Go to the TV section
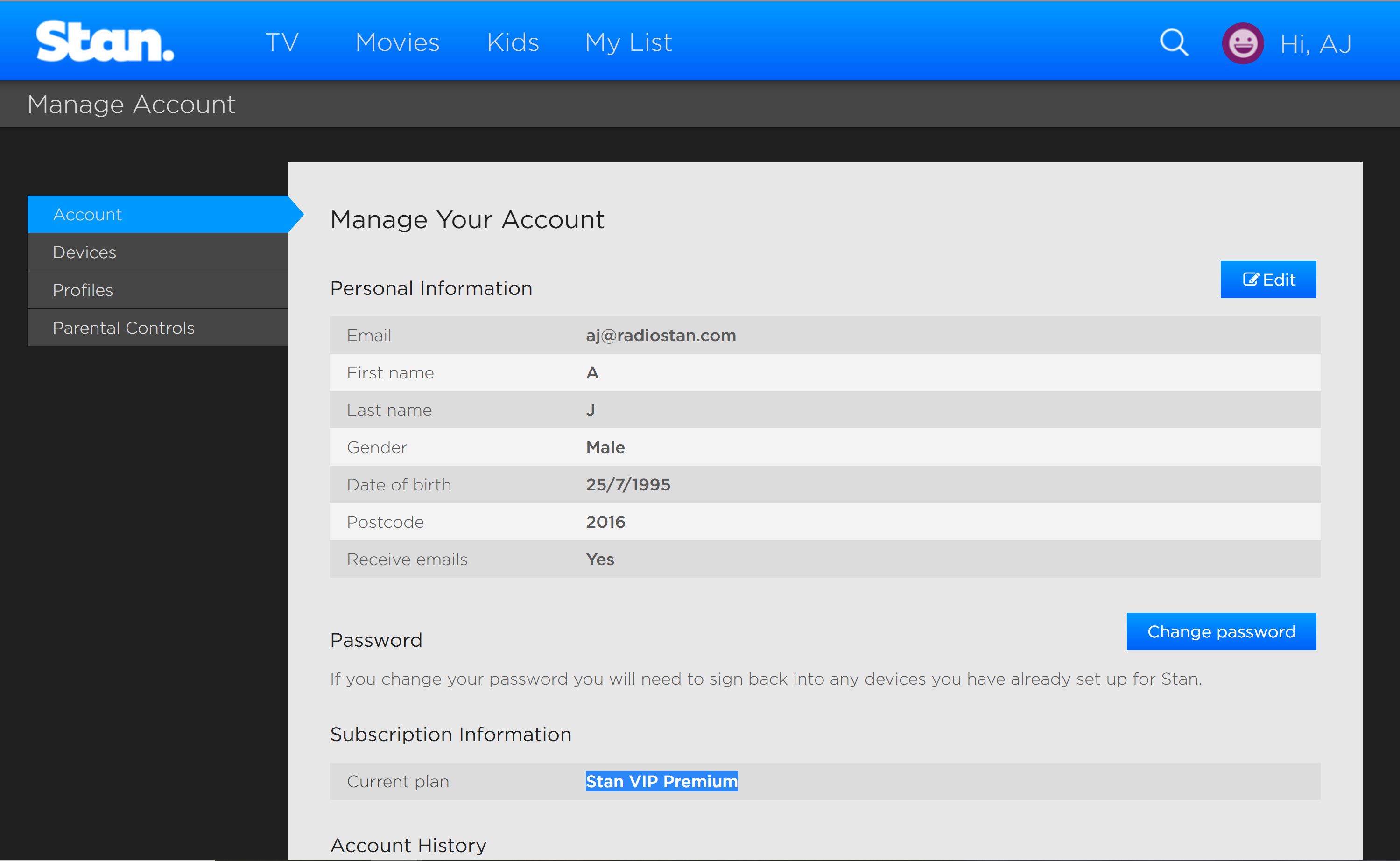This screenshot has width=1400, height=861. coord(282,43)
